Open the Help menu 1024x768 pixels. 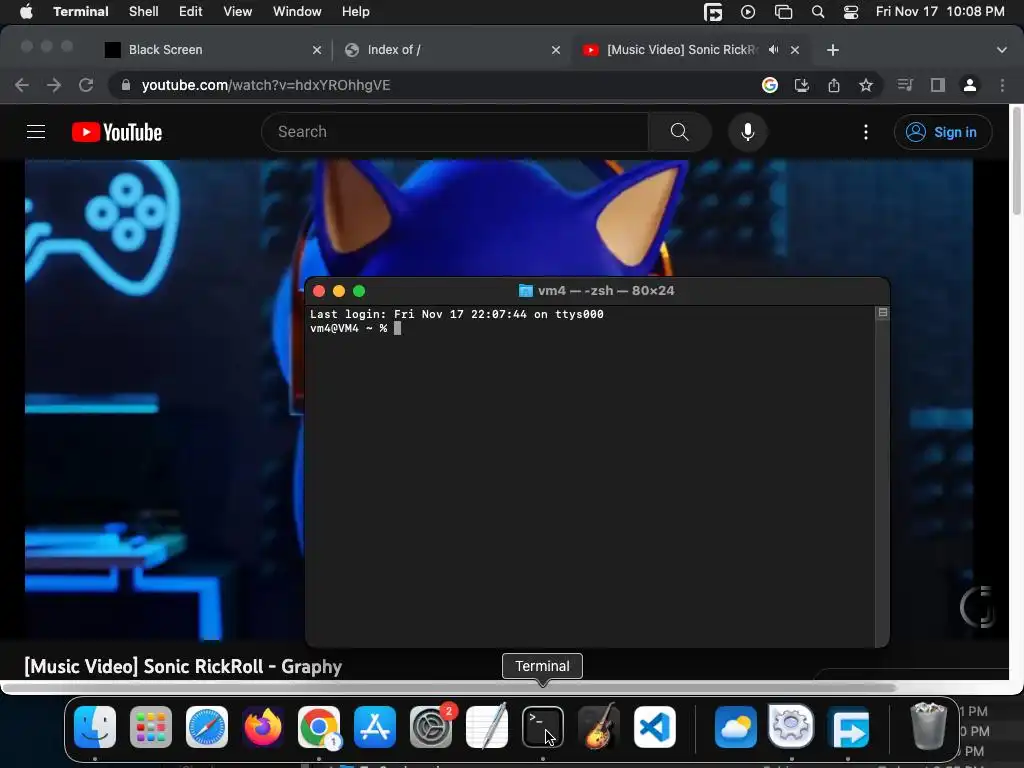coord(356,12)
